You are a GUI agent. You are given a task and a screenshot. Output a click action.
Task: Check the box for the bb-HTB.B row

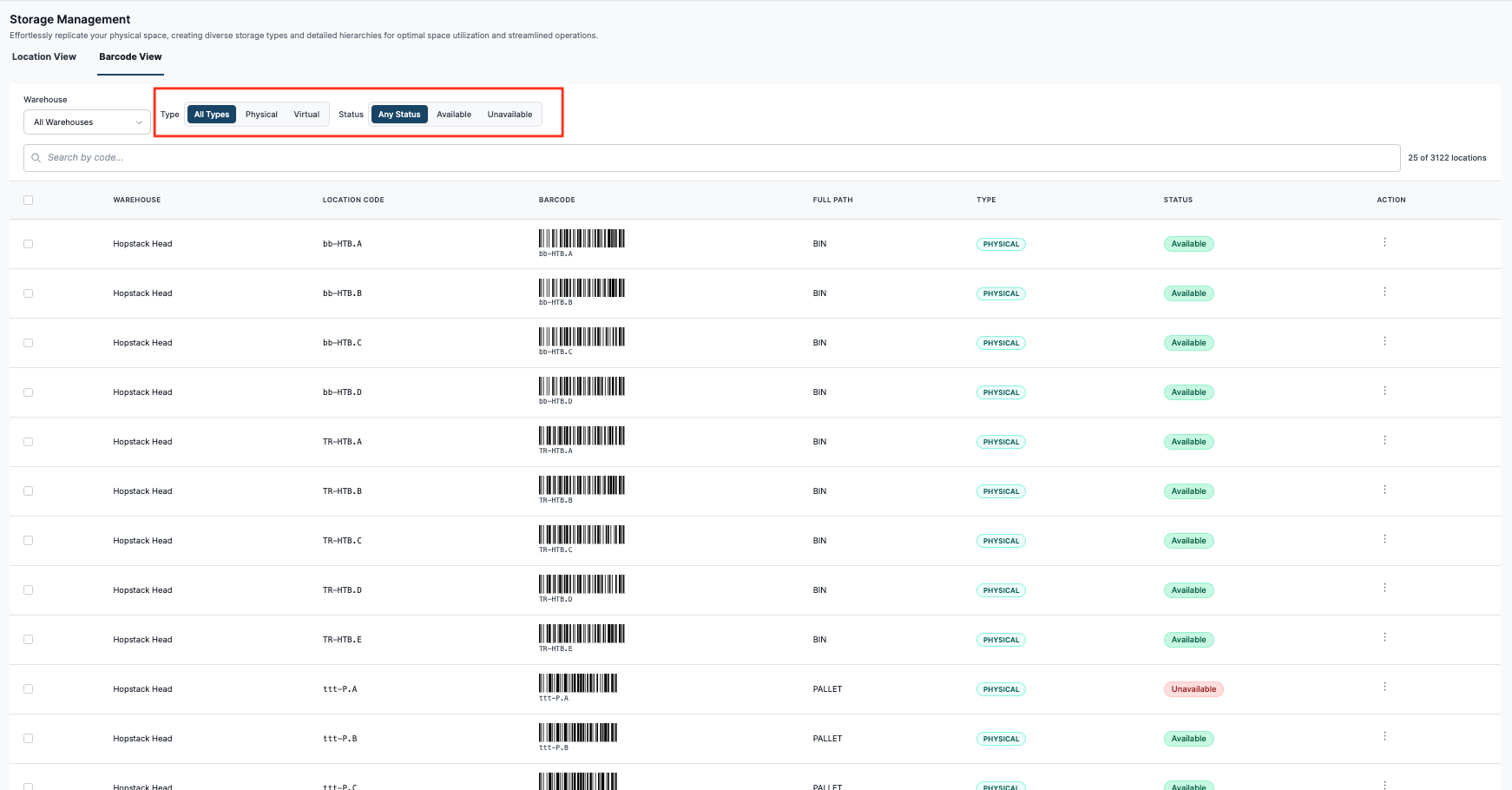click(29, 293)
